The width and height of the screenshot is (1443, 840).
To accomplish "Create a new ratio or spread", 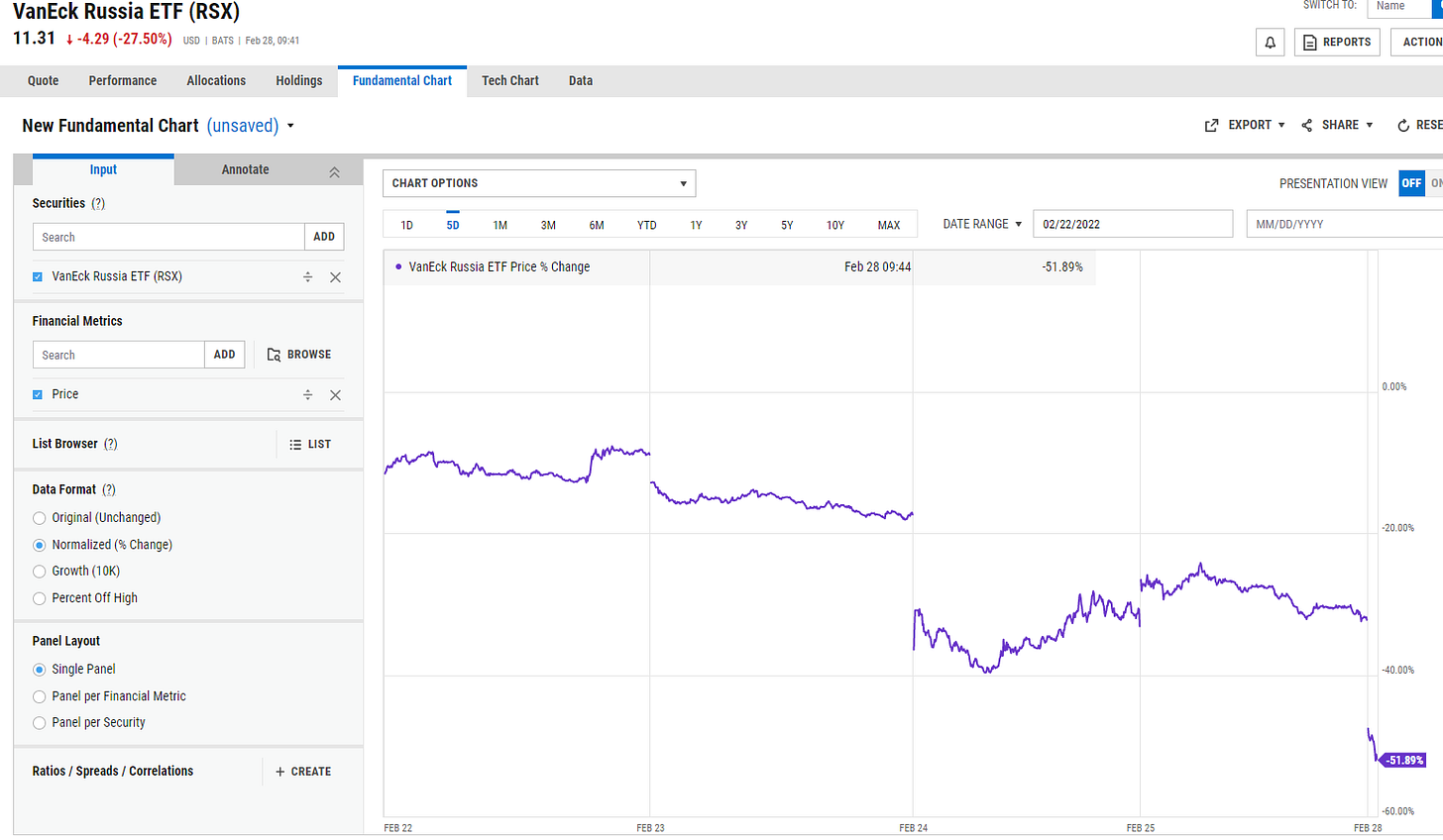I will (x=303, y=771).
